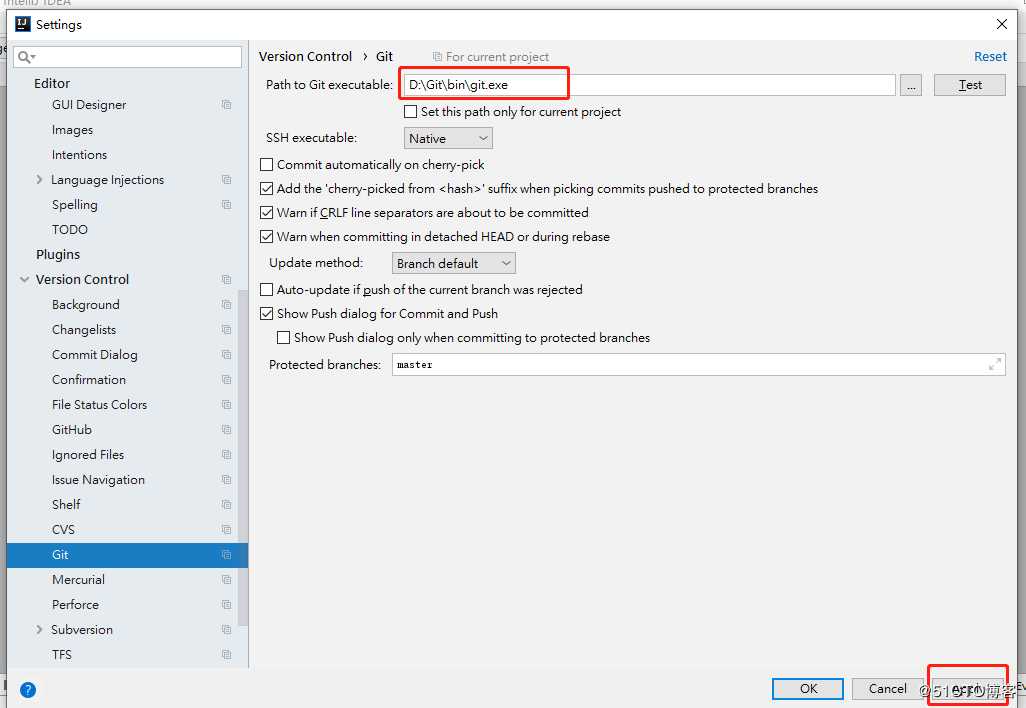Uncheck Warn when committing in detached HEAD

pyautogui.click(x=266, y=237)
